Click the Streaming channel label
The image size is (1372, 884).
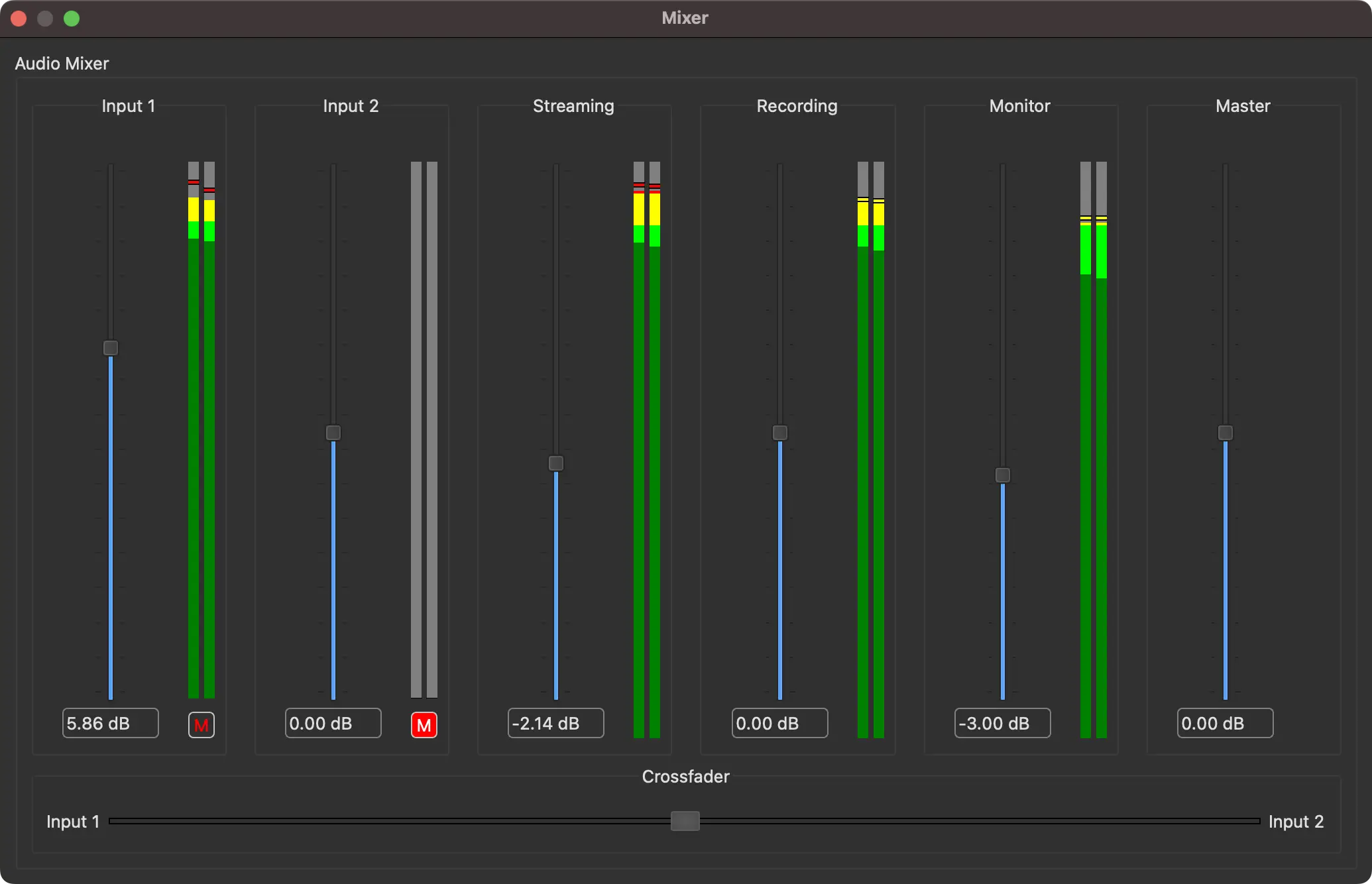point(573,106)
